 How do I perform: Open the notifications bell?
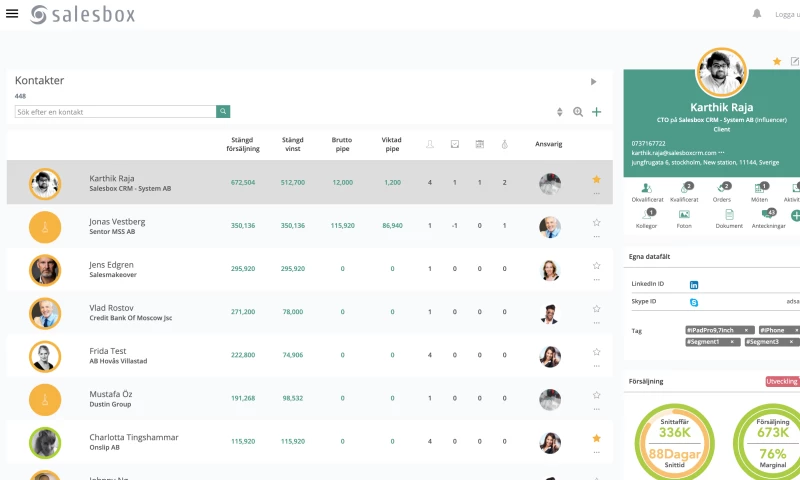click(x=757, y=14)
